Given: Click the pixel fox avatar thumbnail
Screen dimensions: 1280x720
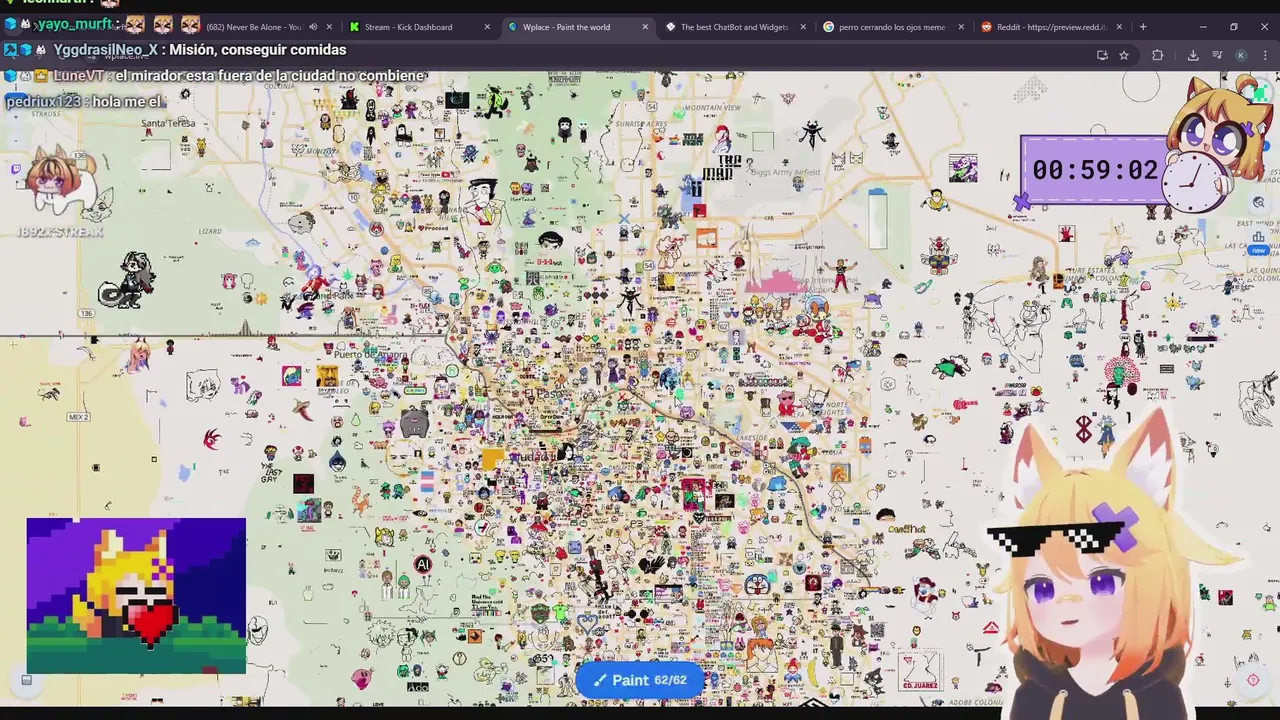Looking at the screenshot, I should click(136, 595).
